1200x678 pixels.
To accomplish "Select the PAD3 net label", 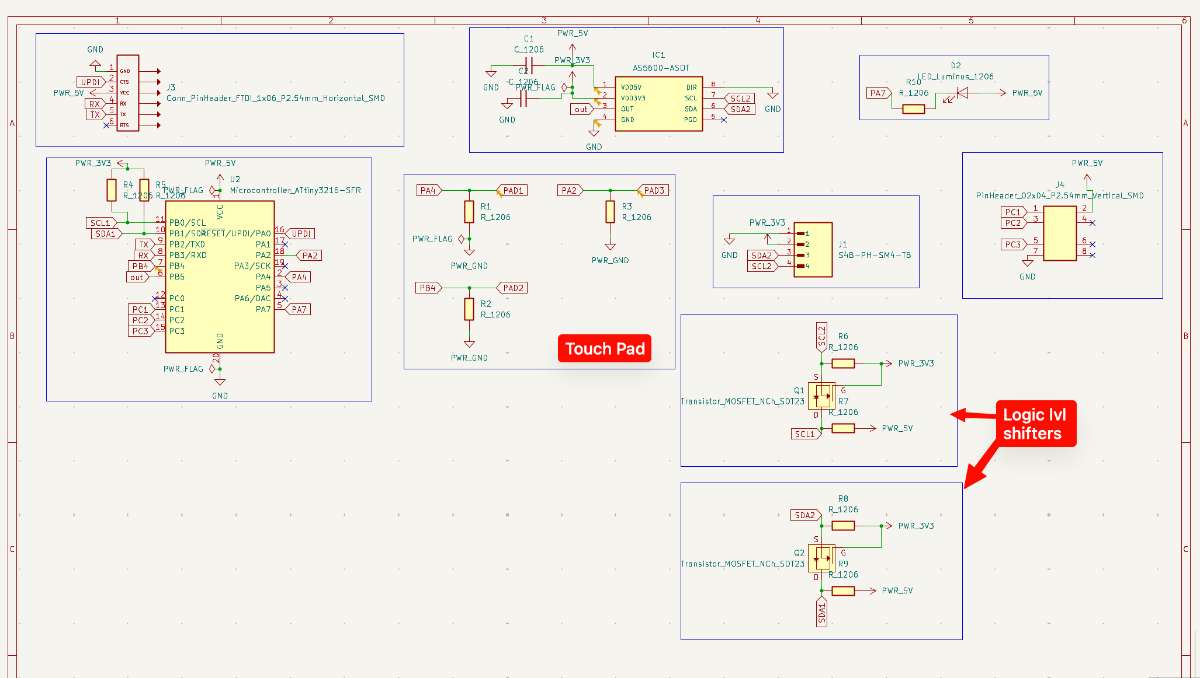I will 653,190.
